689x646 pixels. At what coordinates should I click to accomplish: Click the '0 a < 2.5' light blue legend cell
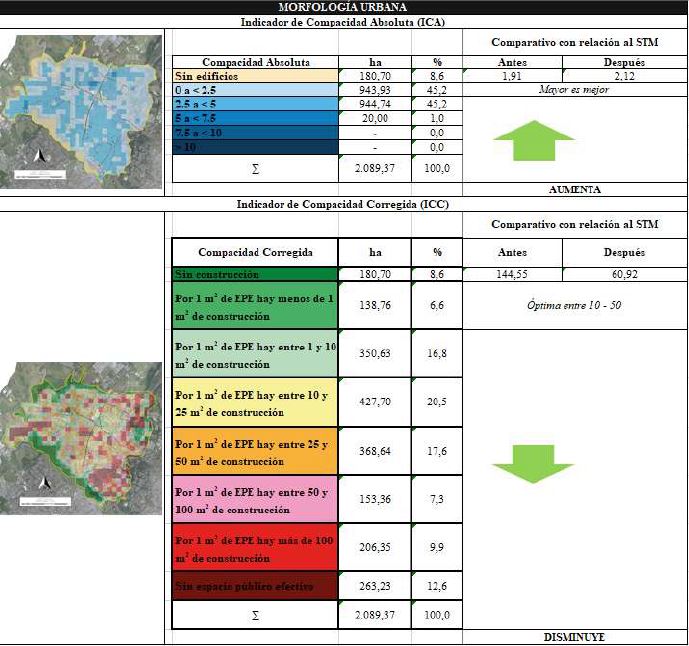pyautogui.click(x=254, y=90)
